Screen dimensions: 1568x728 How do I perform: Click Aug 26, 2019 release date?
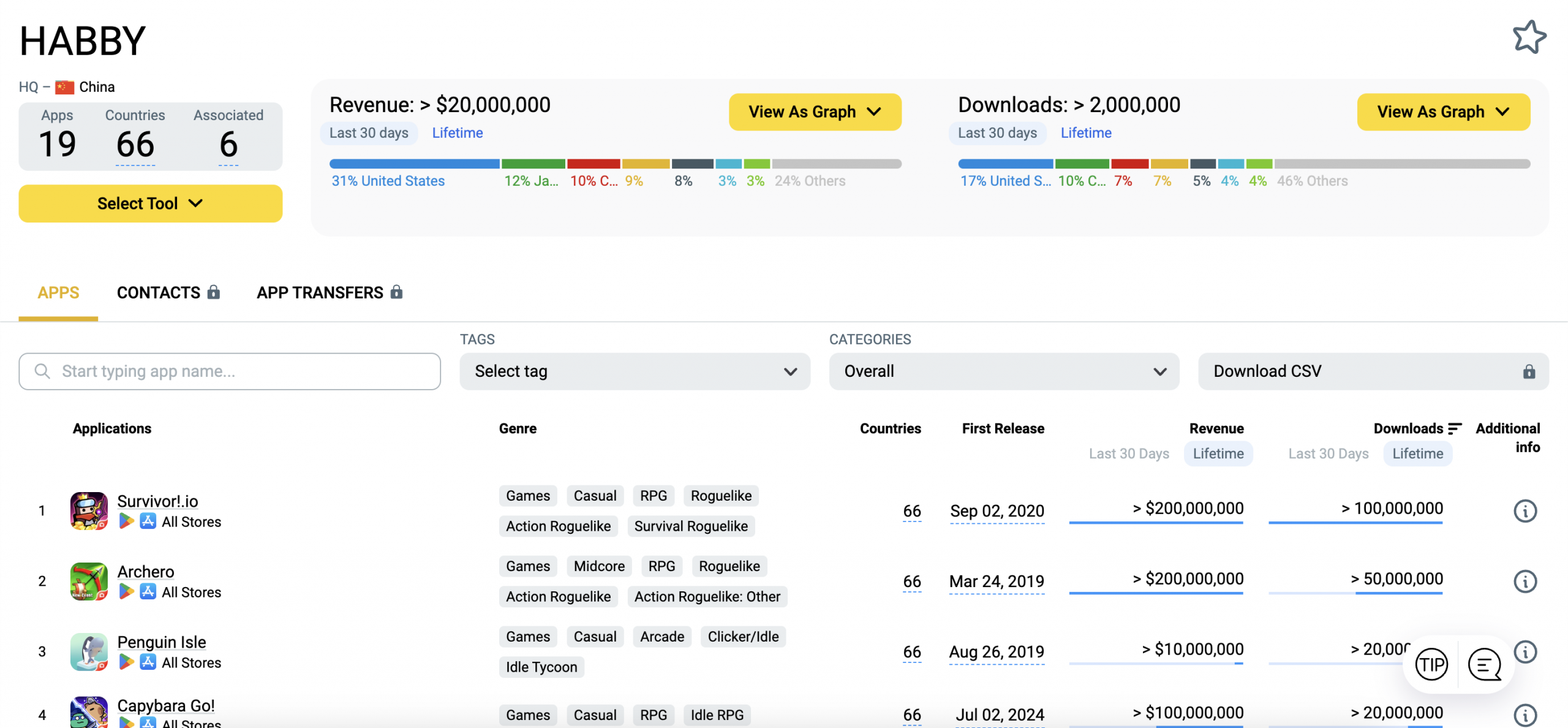tap(997, 651)
